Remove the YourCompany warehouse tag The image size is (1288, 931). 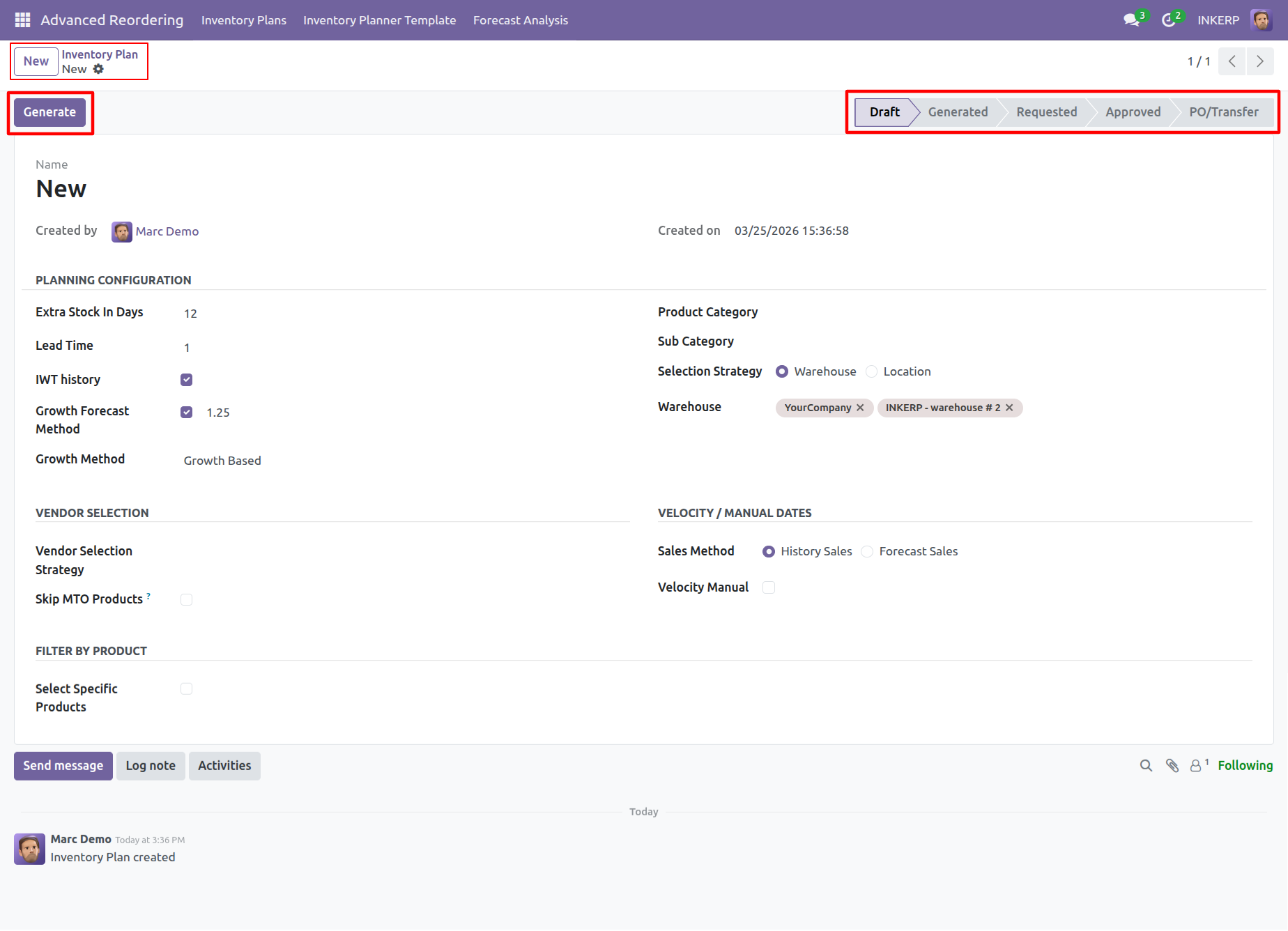coord(860,408)
